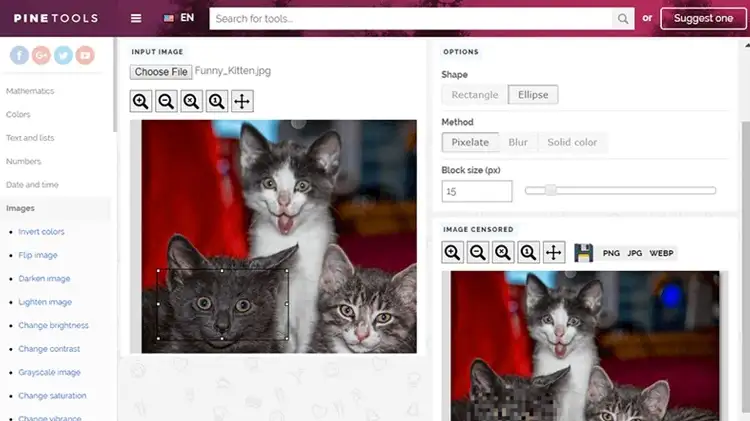This screenshot has height=421, width=750.
Task: Click the floppy disk save icon
Action: (584, 253)
